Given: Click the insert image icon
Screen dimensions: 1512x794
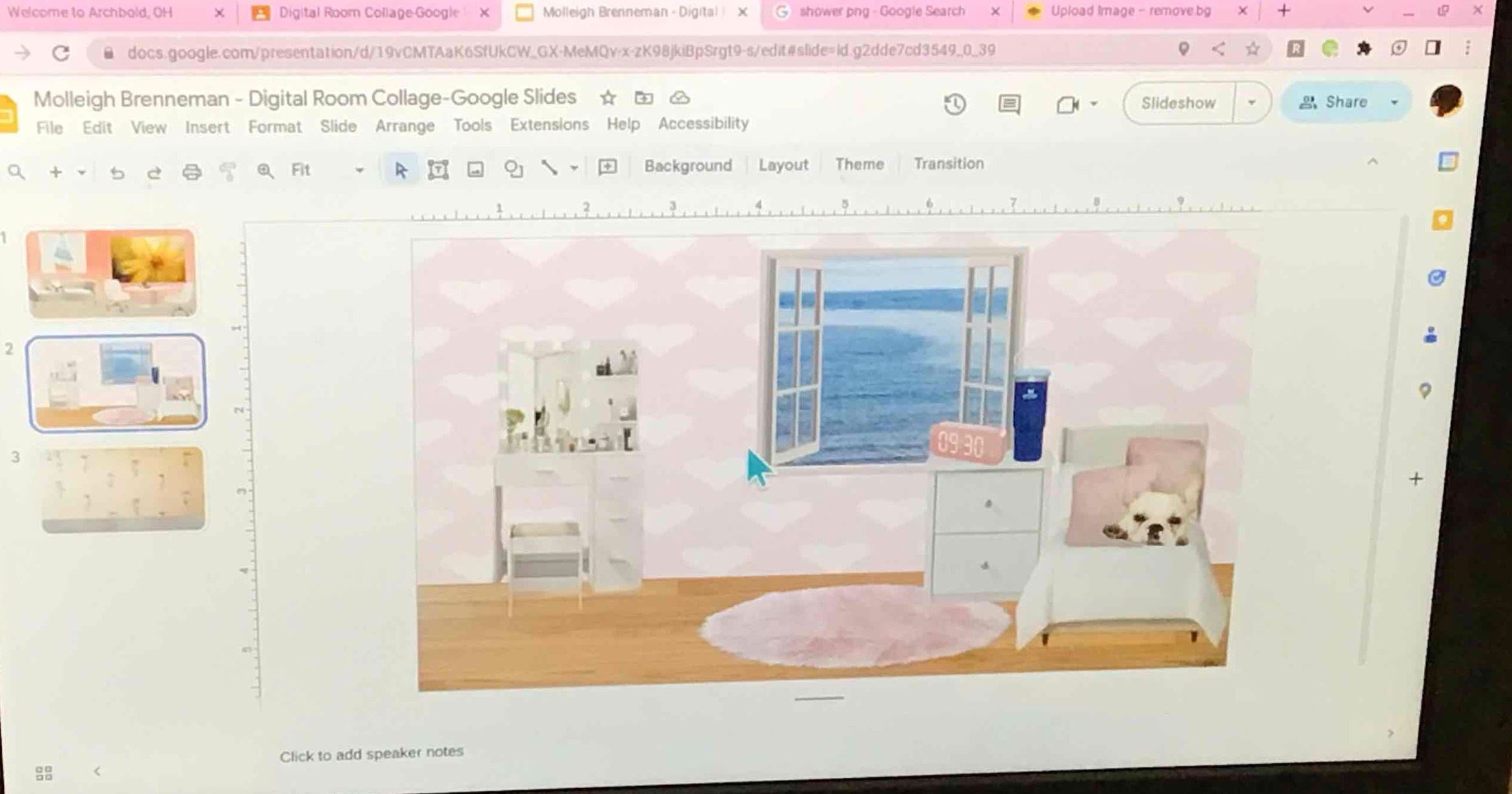Looking at the screenshot, I should (x=476, y=170).
